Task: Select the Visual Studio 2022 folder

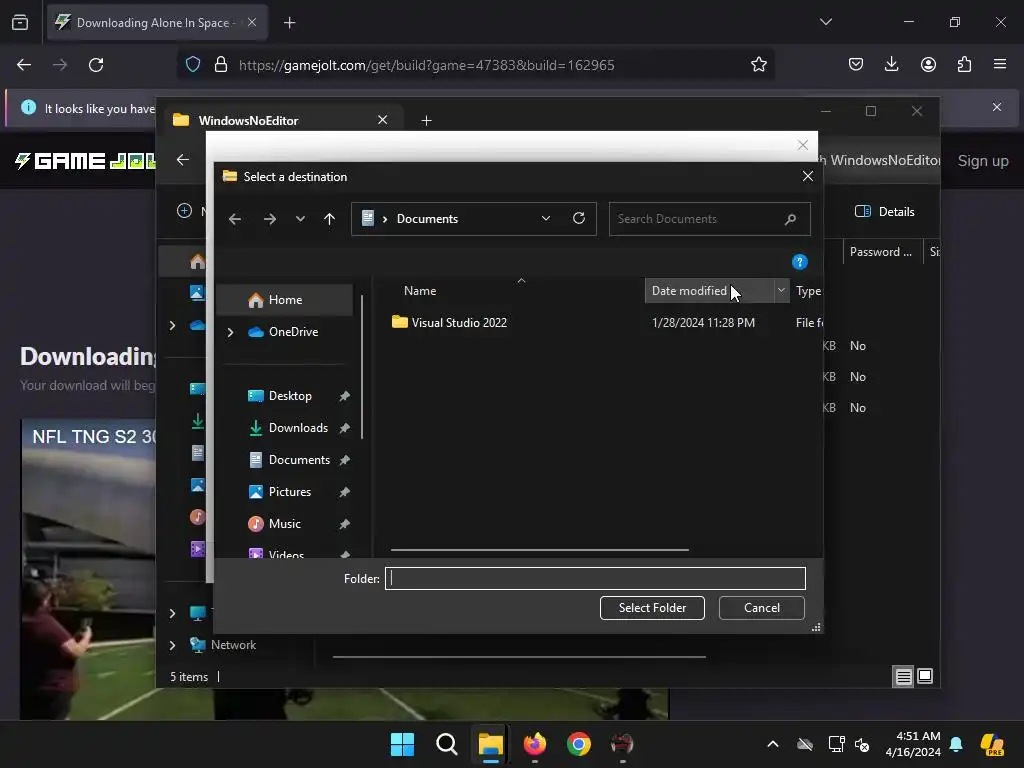Action: [459, 323]
